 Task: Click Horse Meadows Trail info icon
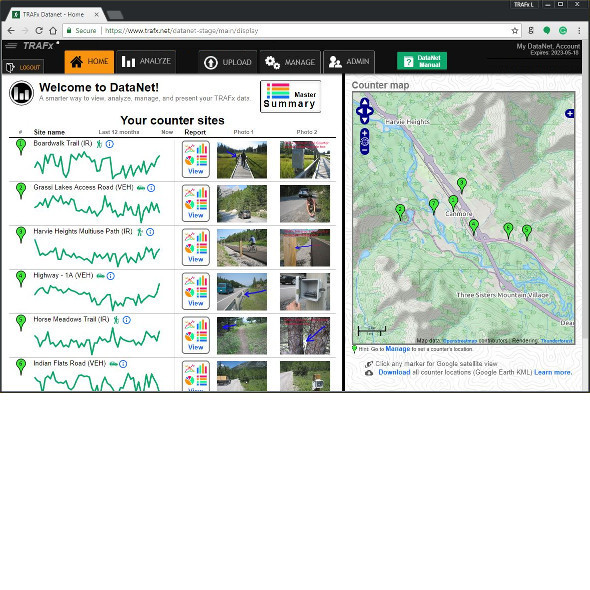pyautogui.click(x=127, y=320)
